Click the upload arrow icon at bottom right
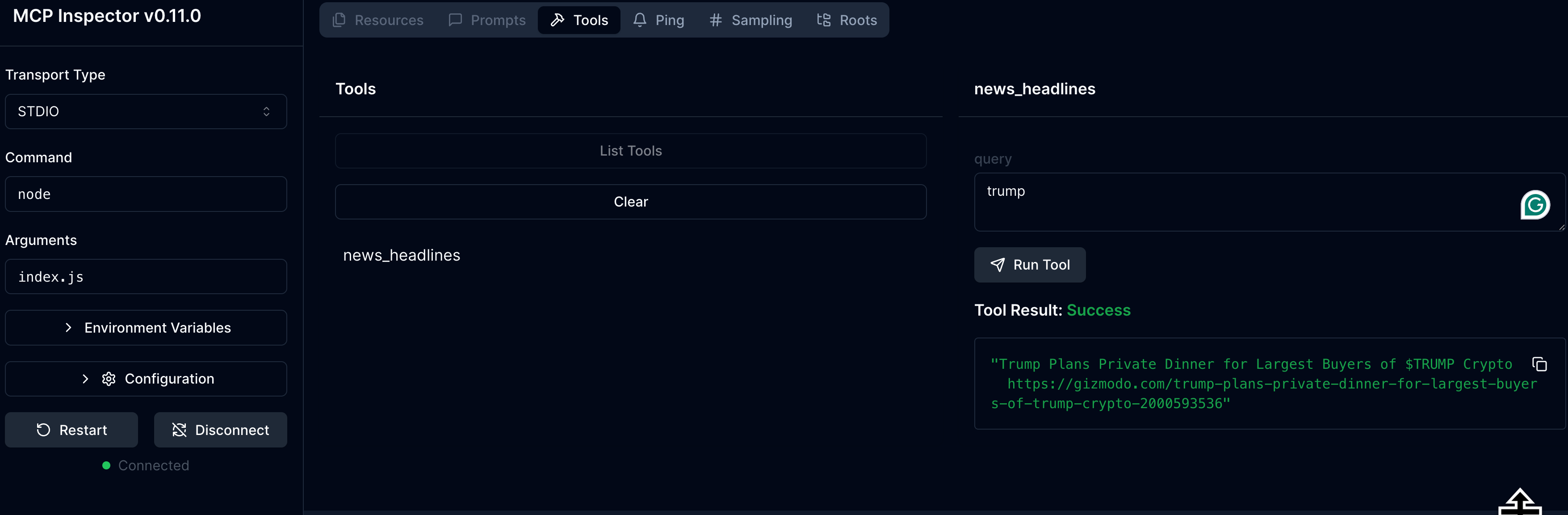The width and height of the screenshot is (1568, 515). 1519,502
